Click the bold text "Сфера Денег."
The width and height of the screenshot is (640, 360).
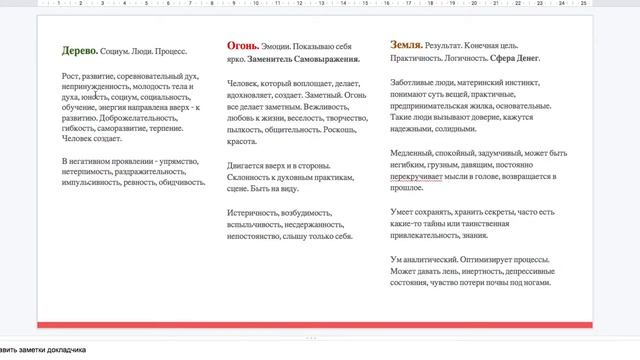(515, 58)
